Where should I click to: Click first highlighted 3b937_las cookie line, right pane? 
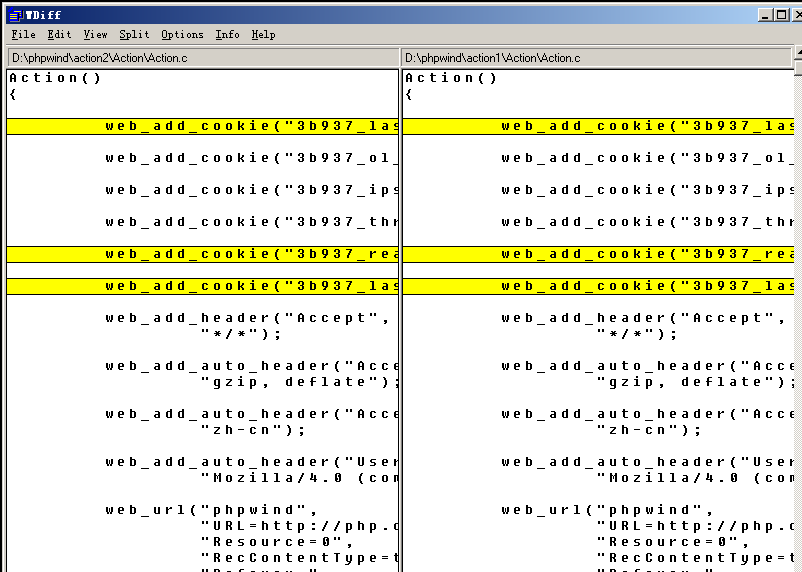coord(598,126)
